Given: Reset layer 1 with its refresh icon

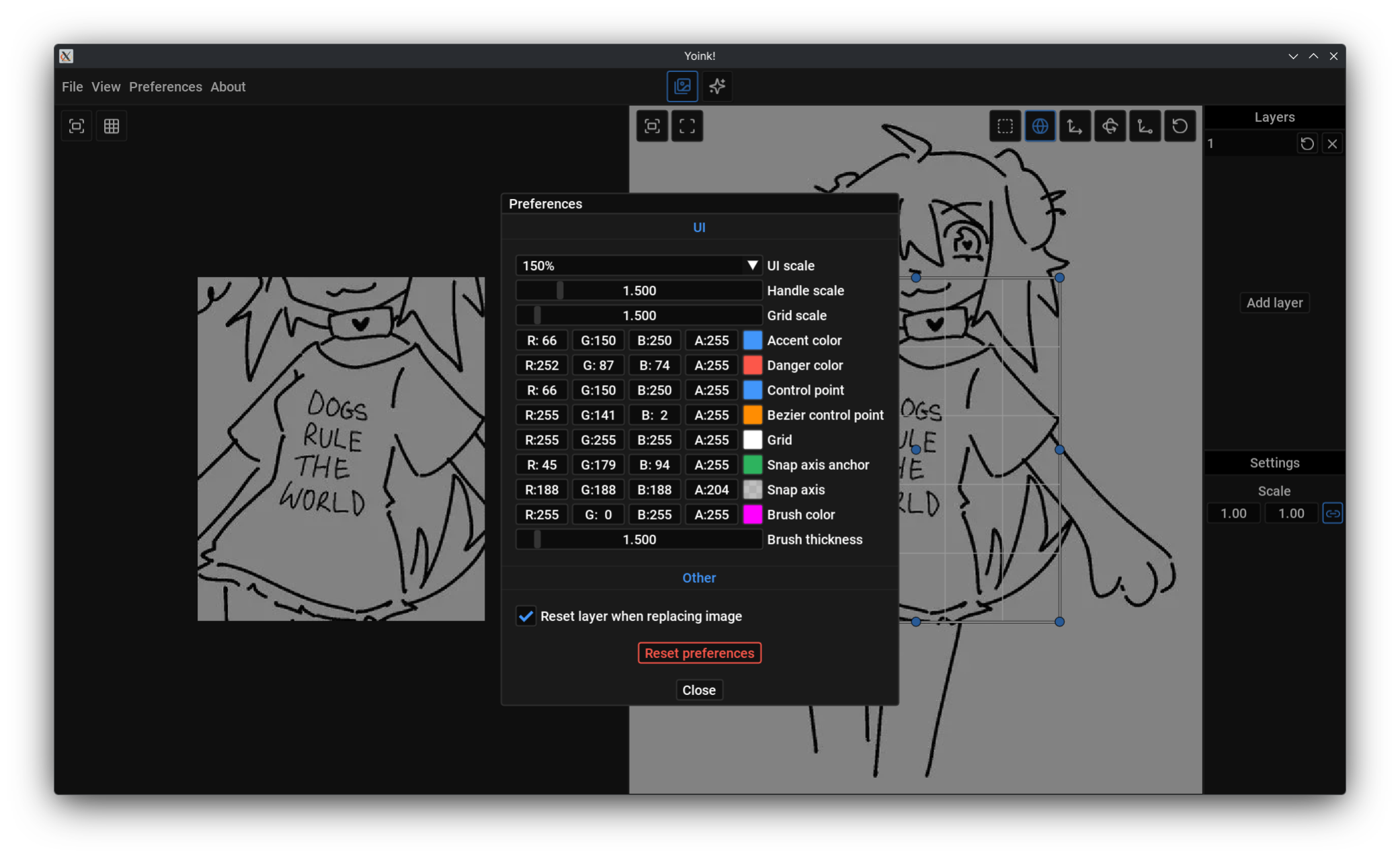Looking at the screenshot, I should click(1307, 143).
